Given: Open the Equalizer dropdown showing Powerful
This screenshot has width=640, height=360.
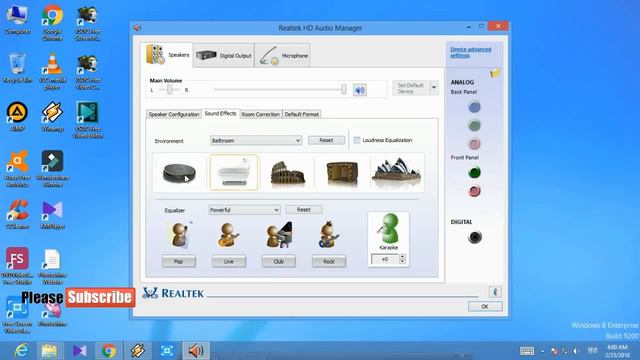Looking at the screenshot, I should pyautogui.click(x=244, y=210).
